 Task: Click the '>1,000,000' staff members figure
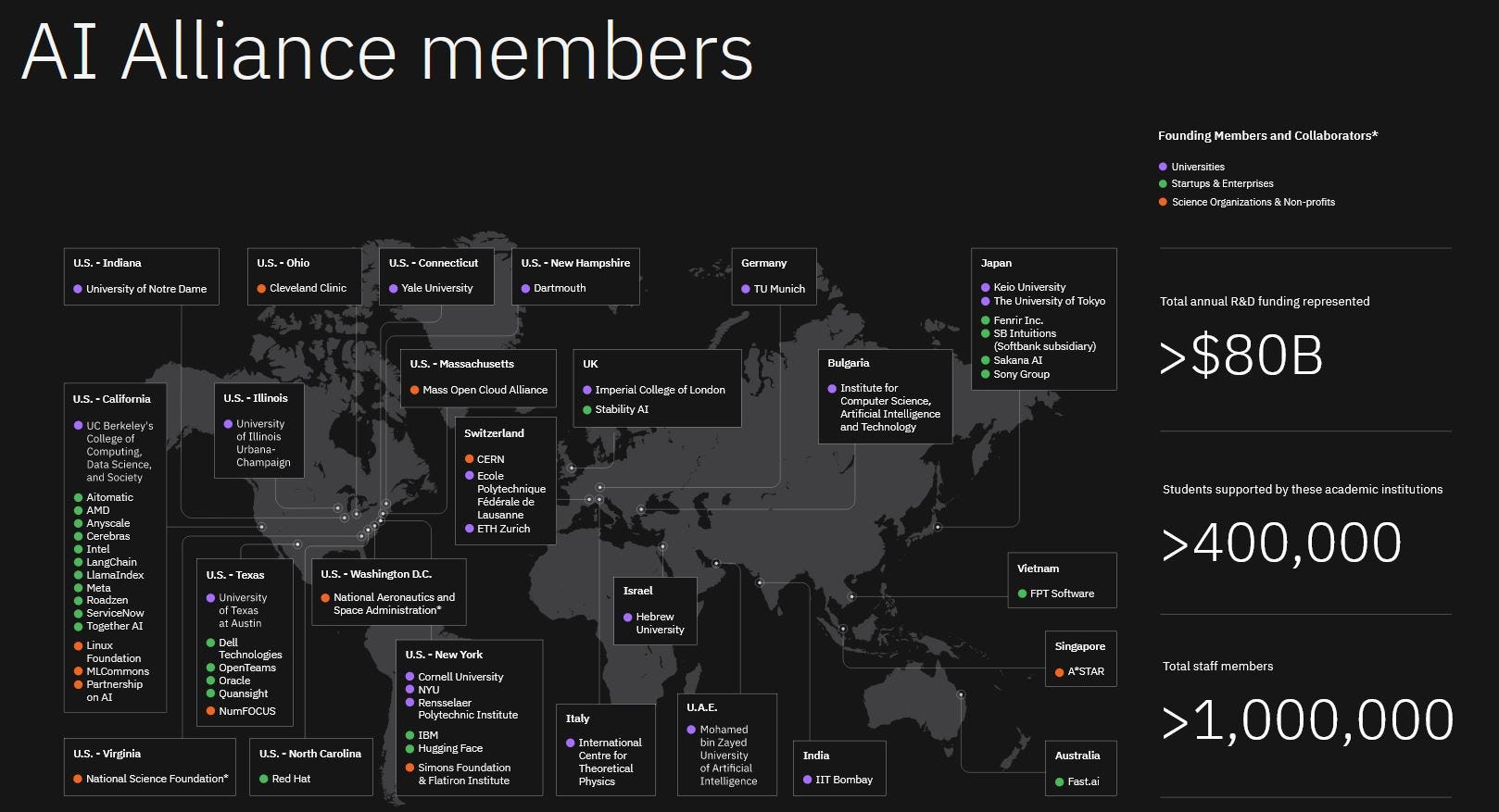pyautogui.click(x=1307, y=720)
